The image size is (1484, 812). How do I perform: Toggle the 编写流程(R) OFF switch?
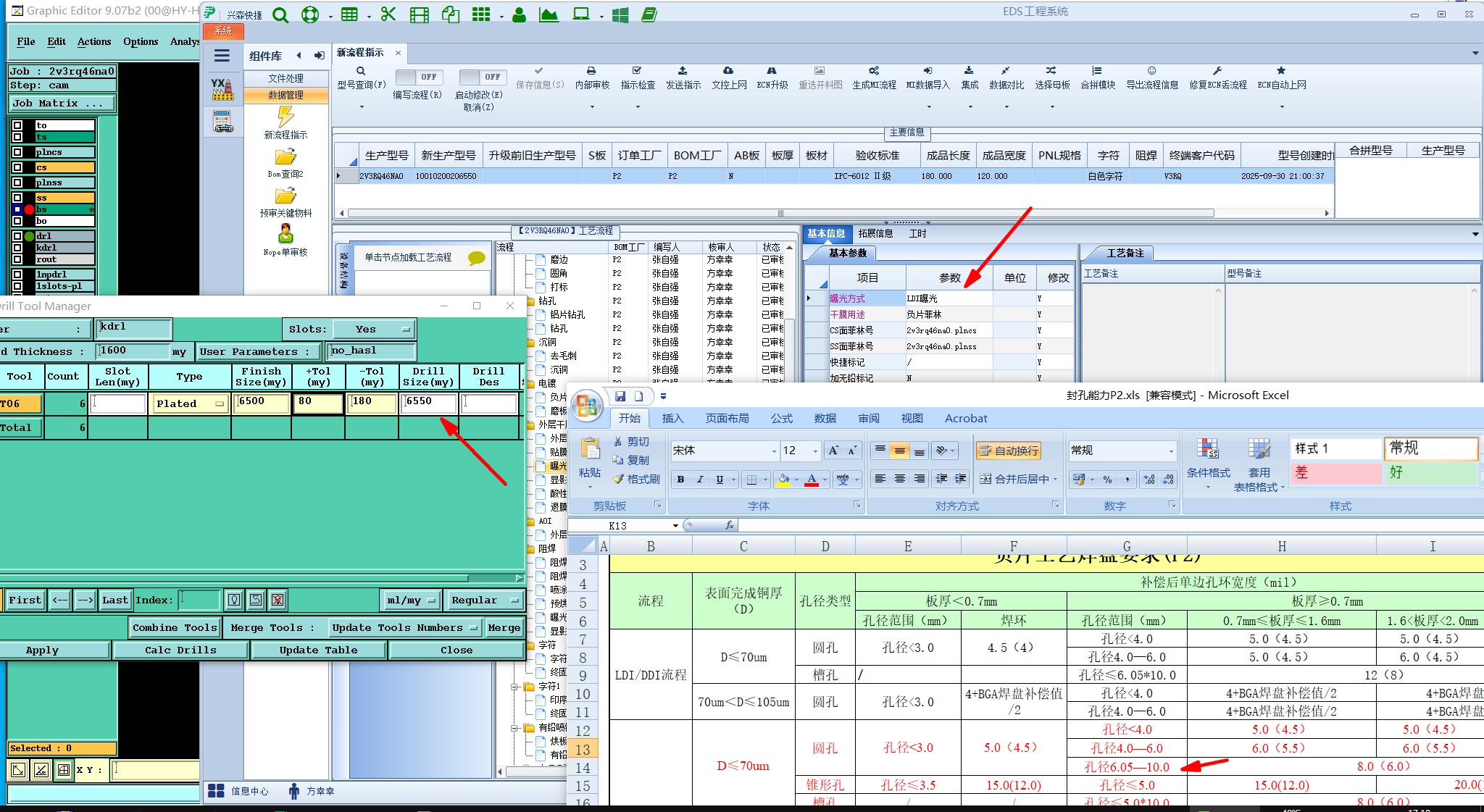click(417, 77)
